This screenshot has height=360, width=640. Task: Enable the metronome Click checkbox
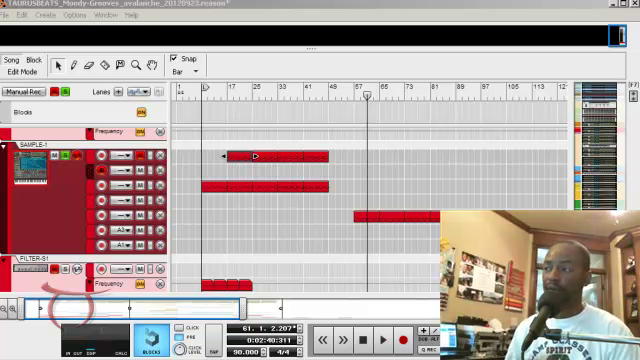(179, 328)
